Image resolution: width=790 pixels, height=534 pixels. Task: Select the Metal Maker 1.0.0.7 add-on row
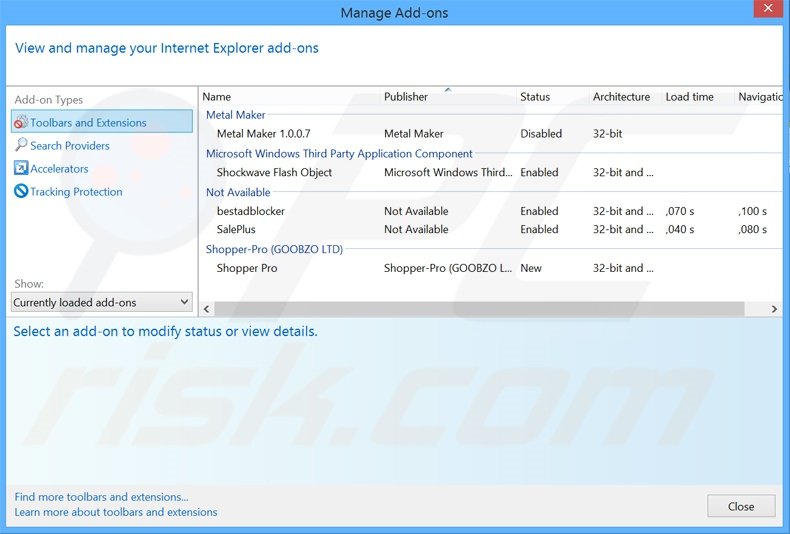click(492, 134)
